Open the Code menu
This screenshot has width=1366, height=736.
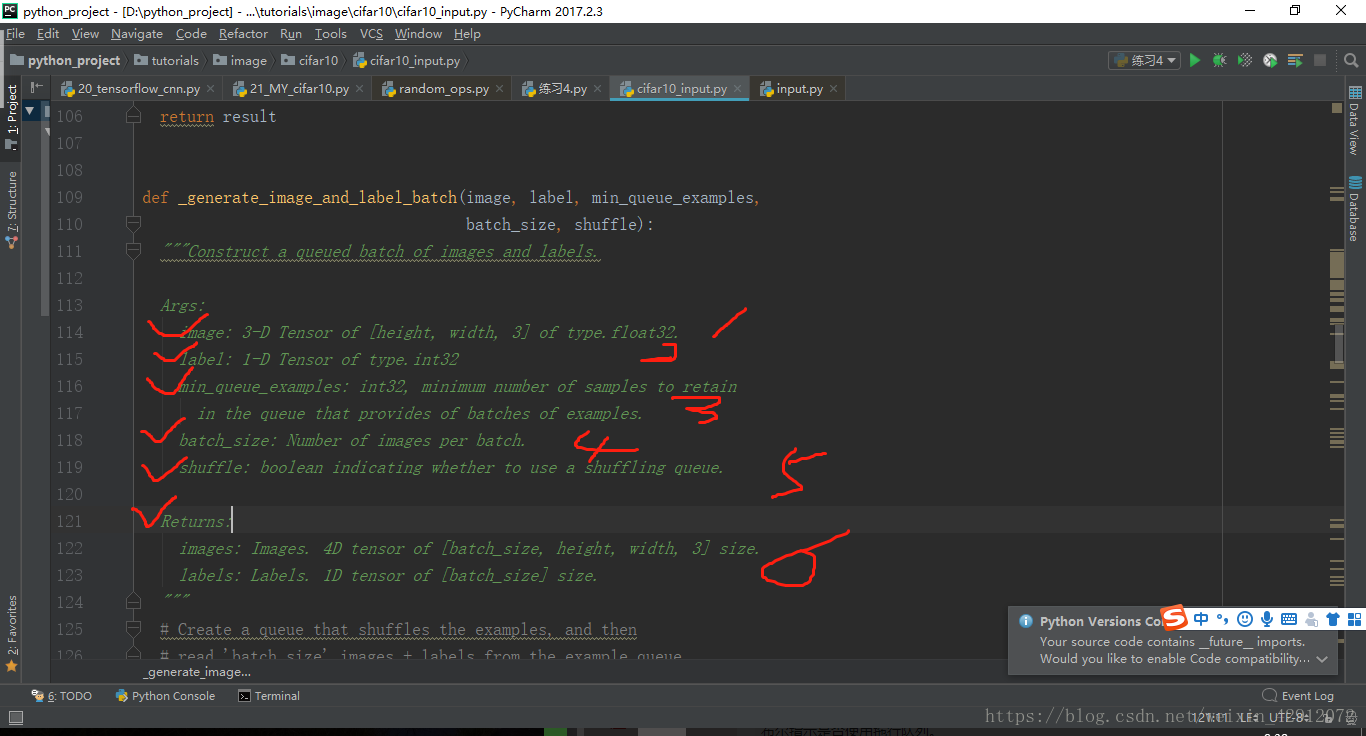pyautogui.click(x=191, y=33)
